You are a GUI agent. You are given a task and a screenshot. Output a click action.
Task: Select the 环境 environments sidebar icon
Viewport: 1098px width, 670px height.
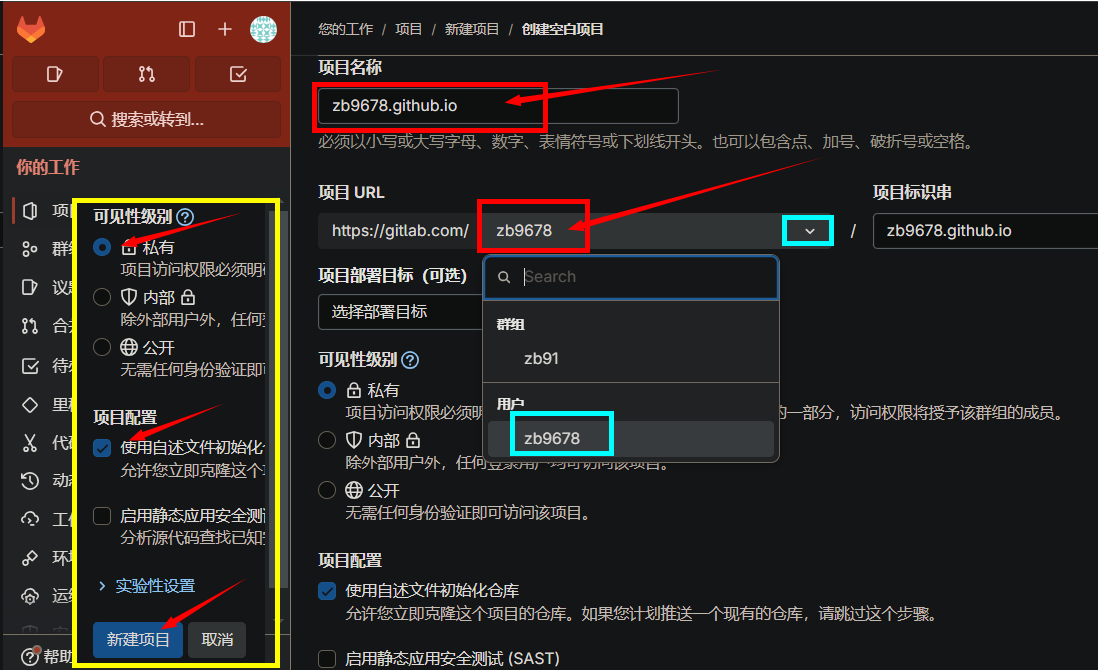pos(30,557)
